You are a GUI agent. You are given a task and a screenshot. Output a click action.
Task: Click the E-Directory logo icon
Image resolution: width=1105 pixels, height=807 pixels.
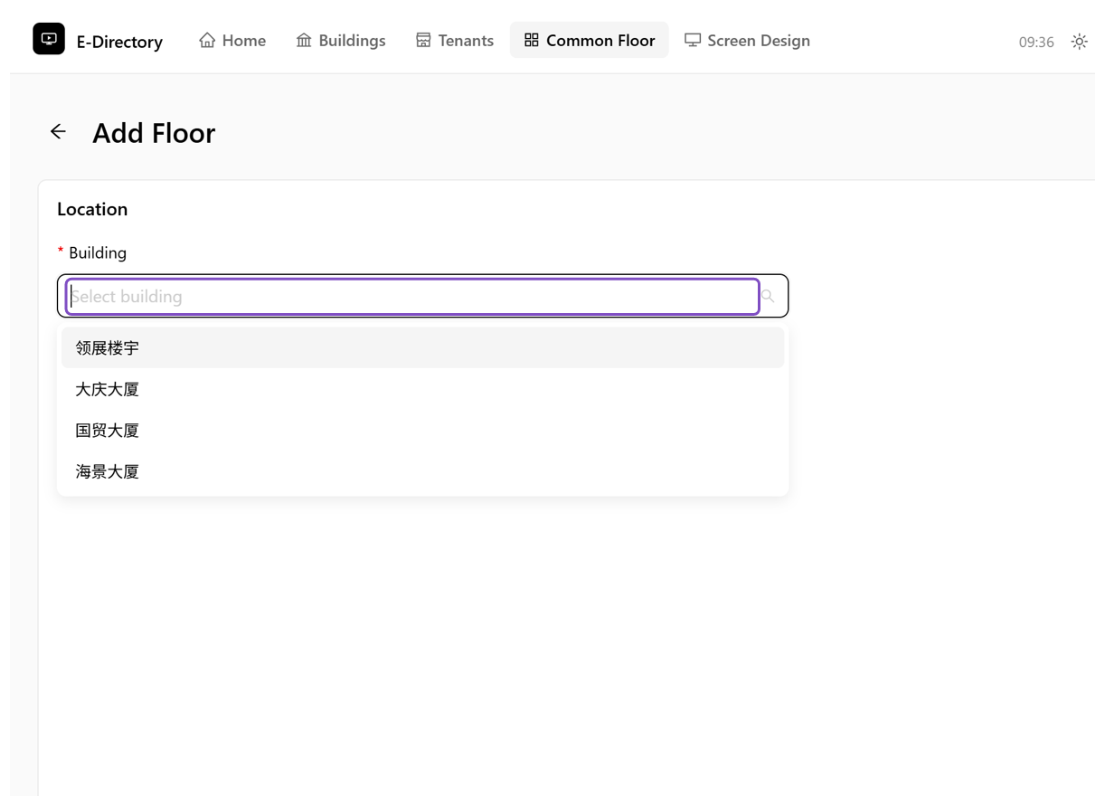49,39
